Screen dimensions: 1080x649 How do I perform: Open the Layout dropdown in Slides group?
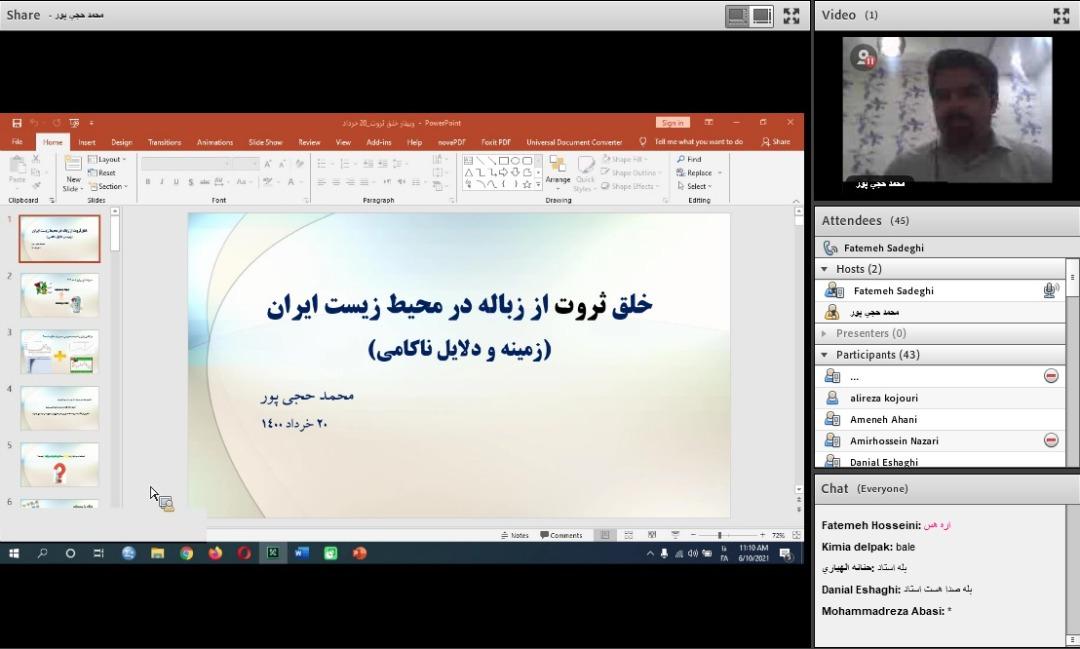[107, 159]
